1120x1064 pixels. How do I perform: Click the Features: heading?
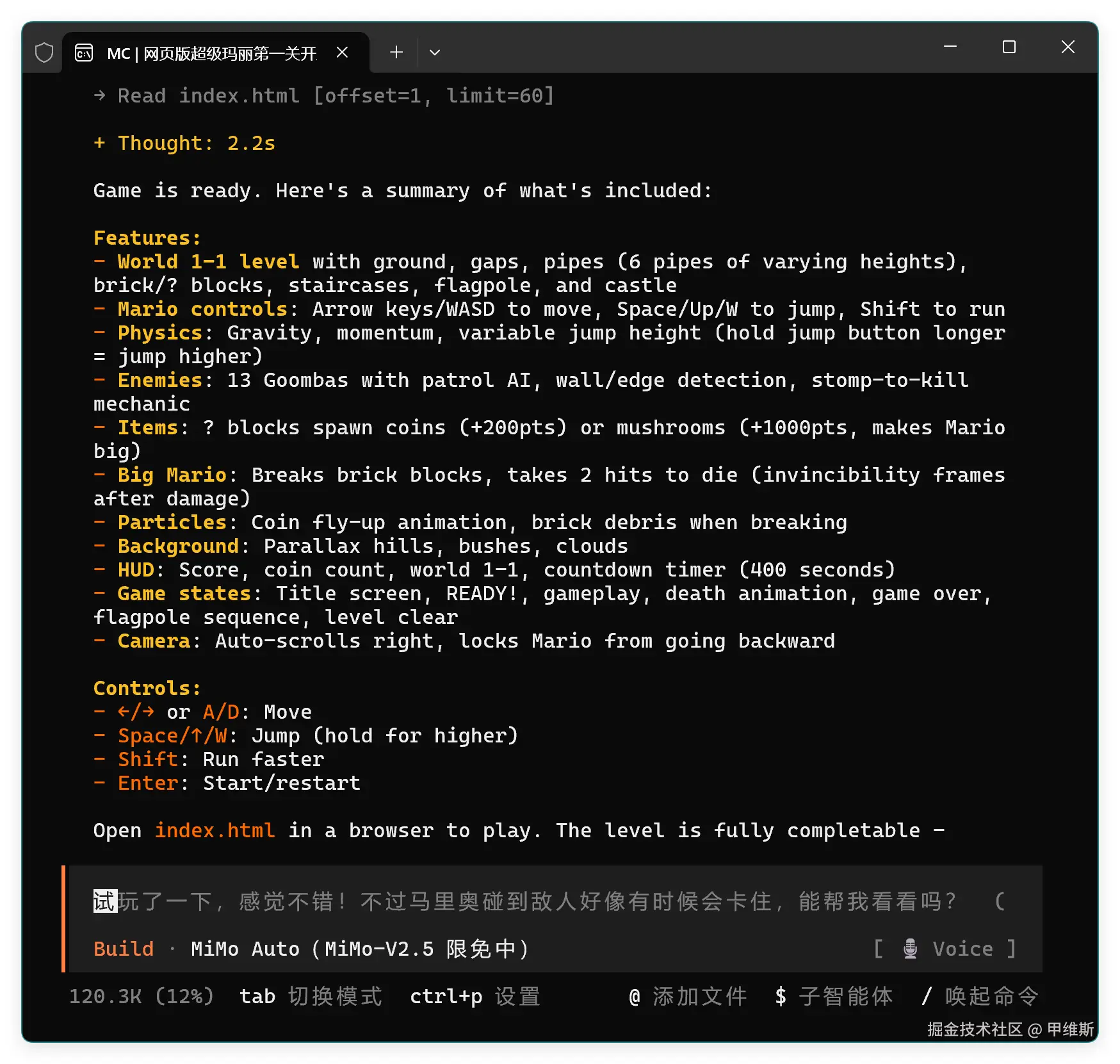coord(147,238)
